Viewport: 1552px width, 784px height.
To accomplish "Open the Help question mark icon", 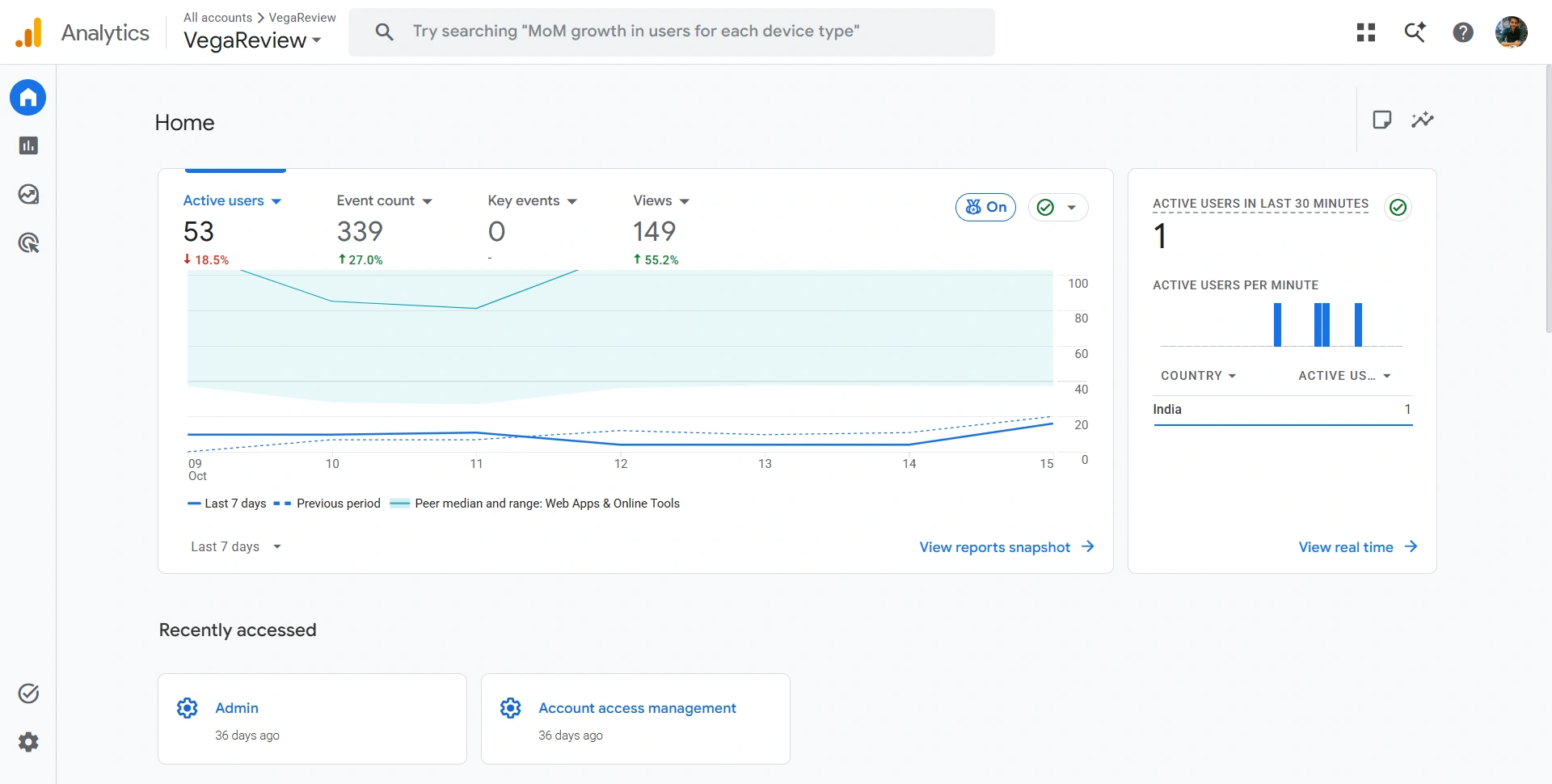I will 1463,32.
